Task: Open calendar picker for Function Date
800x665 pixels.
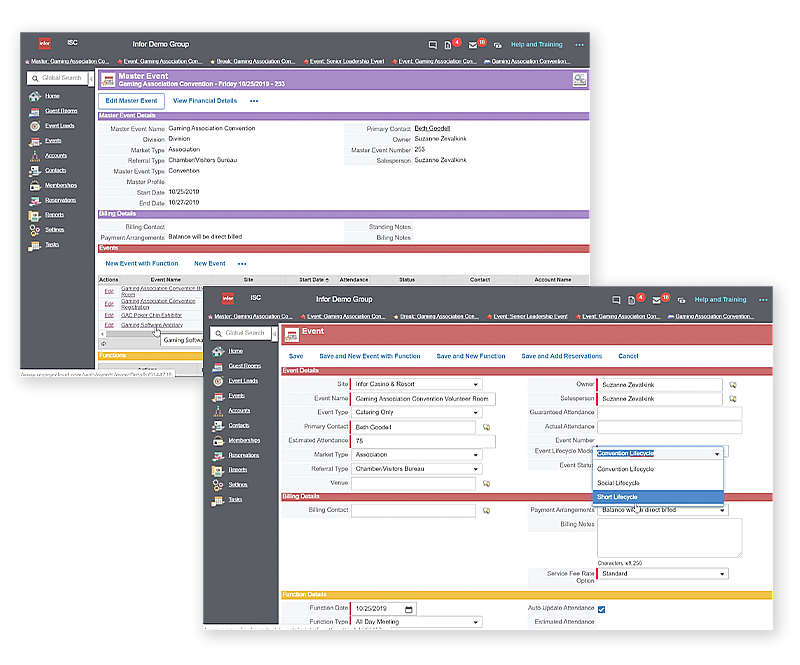Action: click(409, 609)
